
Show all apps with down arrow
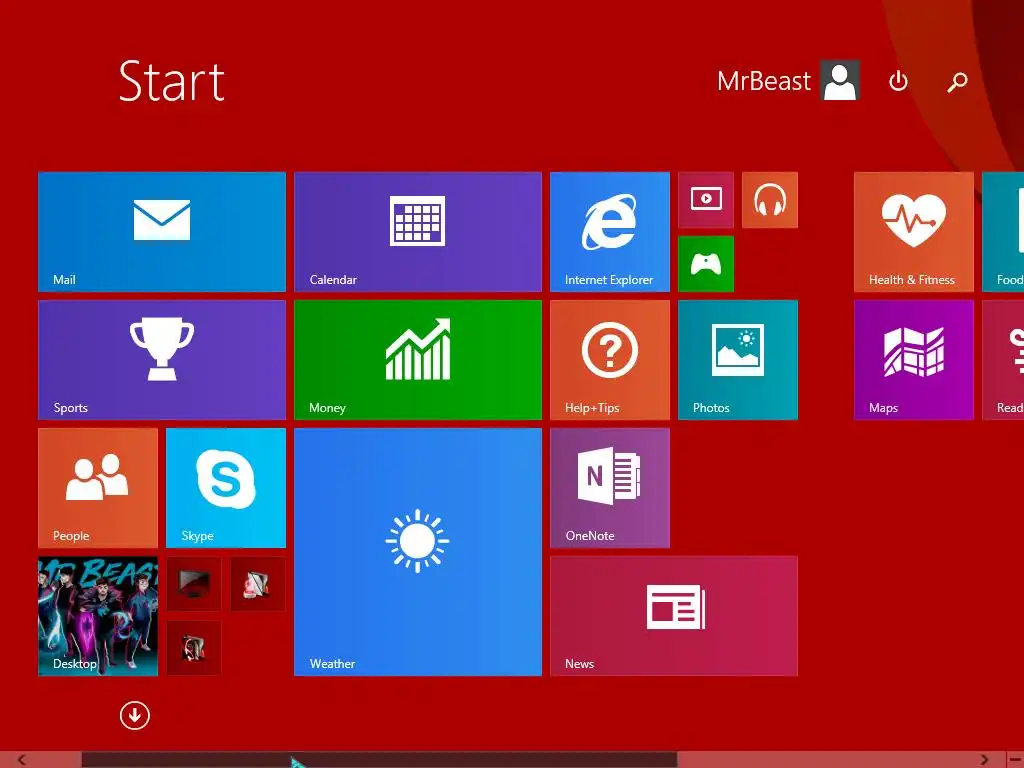(135, 716)
